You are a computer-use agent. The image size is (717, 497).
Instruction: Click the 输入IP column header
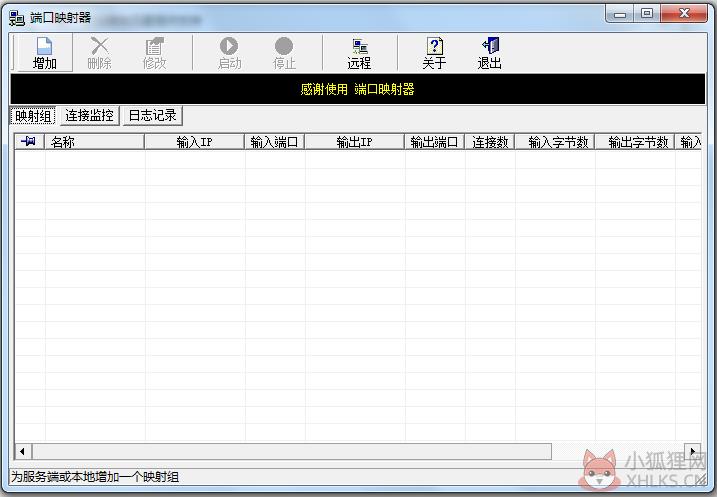click(x=194, y=142)
